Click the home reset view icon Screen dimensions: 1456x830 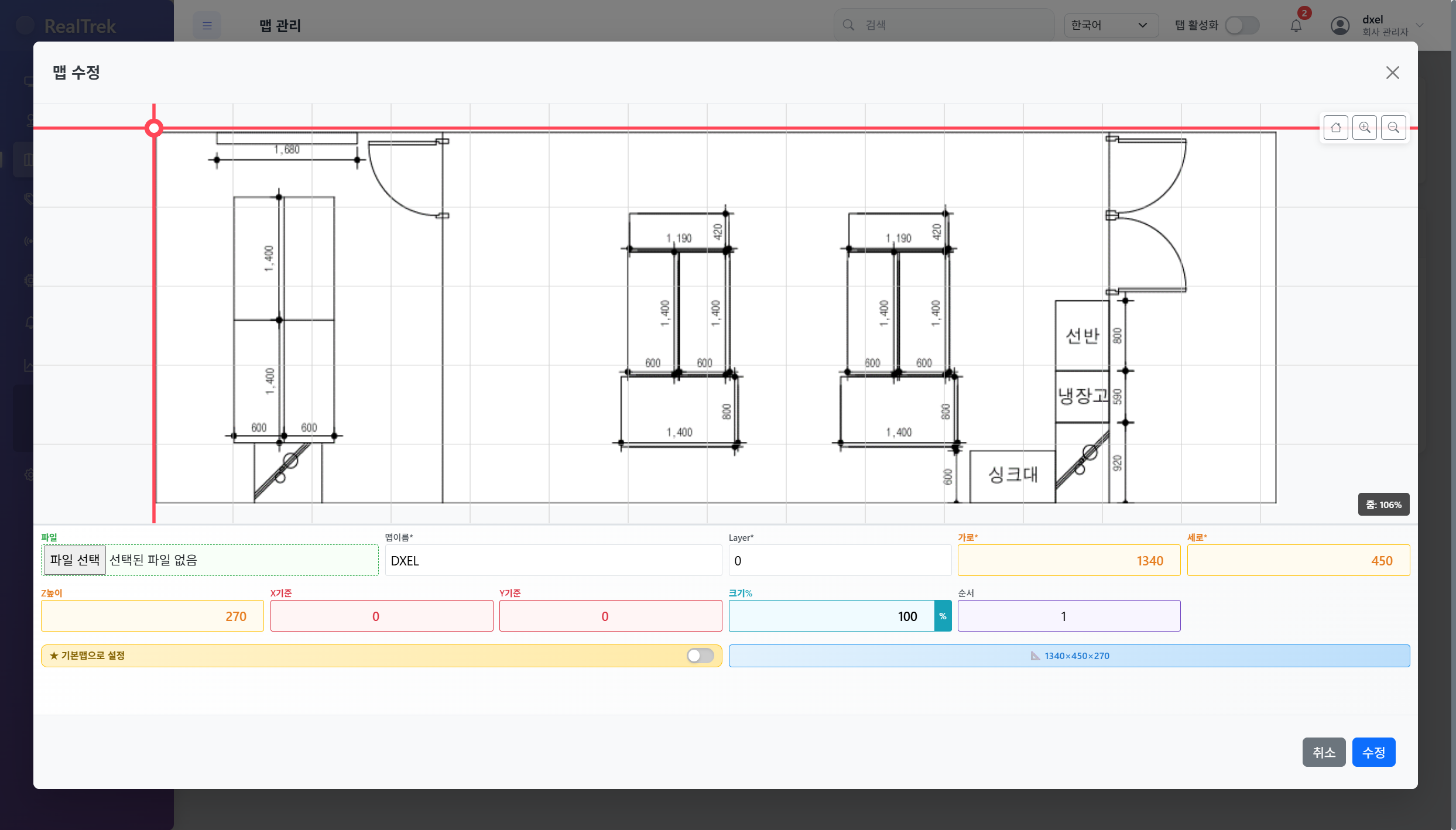pos(1335,128)
